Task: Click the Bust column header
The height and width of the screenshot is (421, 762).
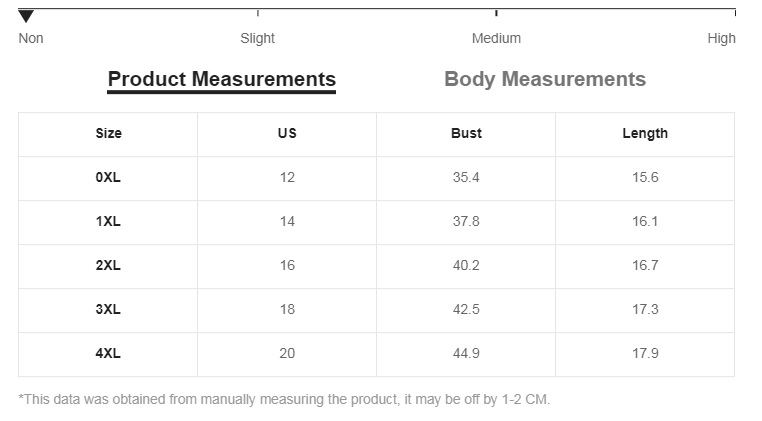Action: (x=466, y=134)
